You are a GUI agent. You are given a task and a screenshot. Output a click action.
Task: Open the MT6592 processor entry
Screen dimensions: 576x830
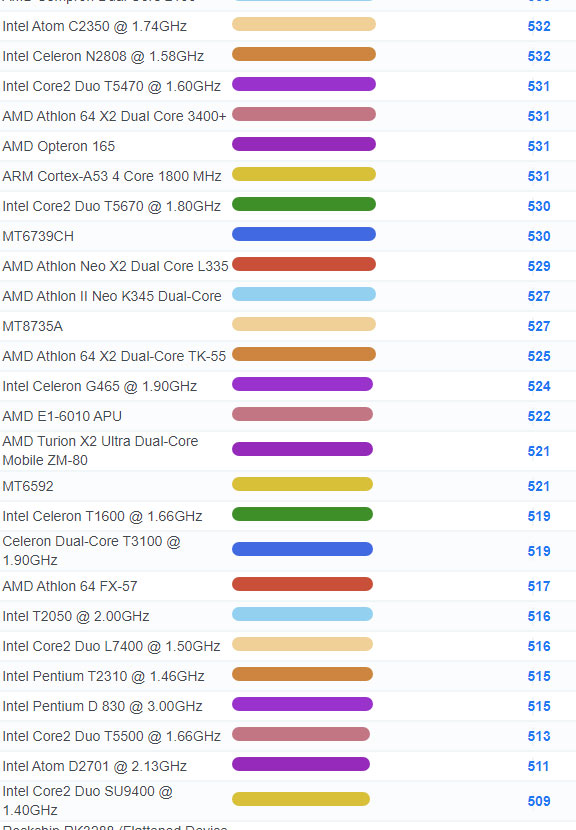pos(28,486)
